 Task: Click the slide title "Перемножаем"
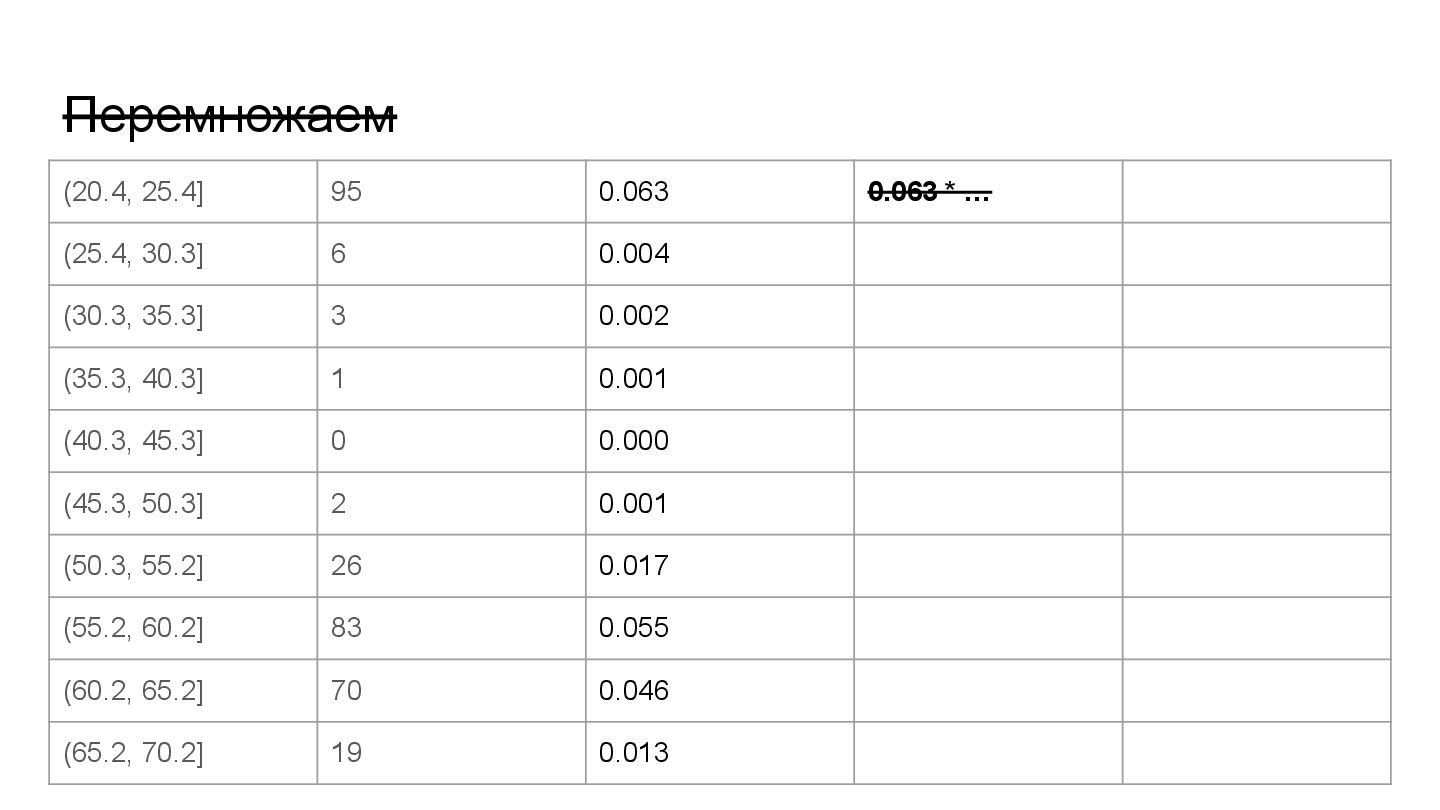[230, 117]
